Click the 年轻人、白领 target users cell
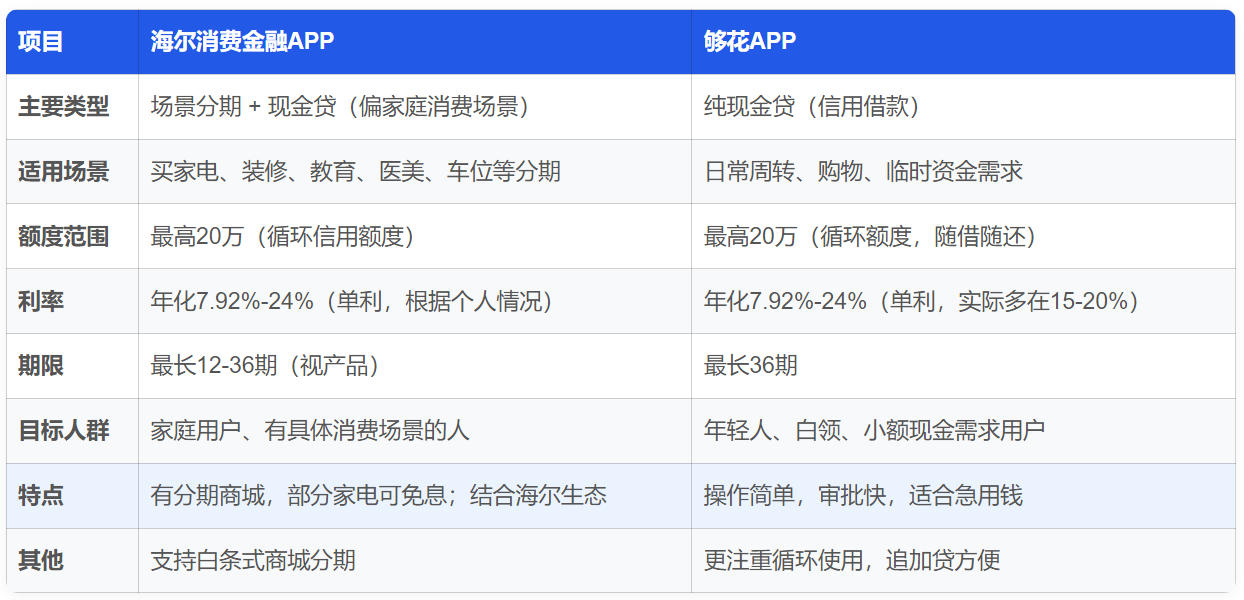Screen dimensions: 1244x600 (874, 431)
